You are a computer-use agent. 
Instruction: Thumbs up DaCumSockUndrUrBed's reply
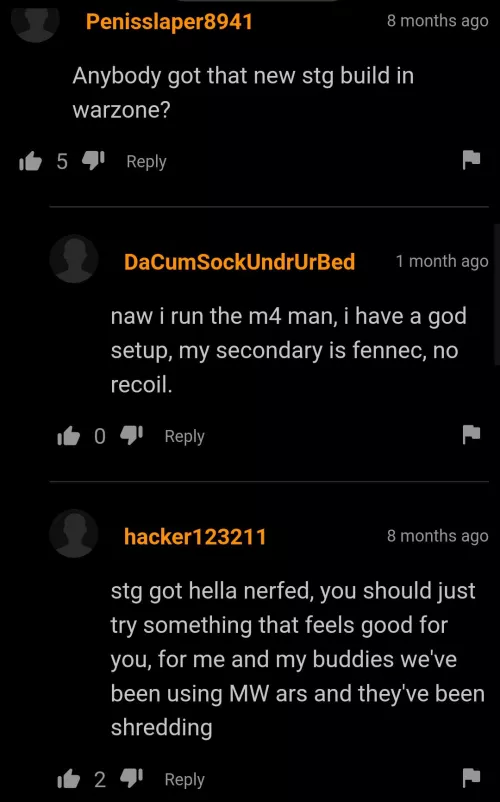[69, 436]
